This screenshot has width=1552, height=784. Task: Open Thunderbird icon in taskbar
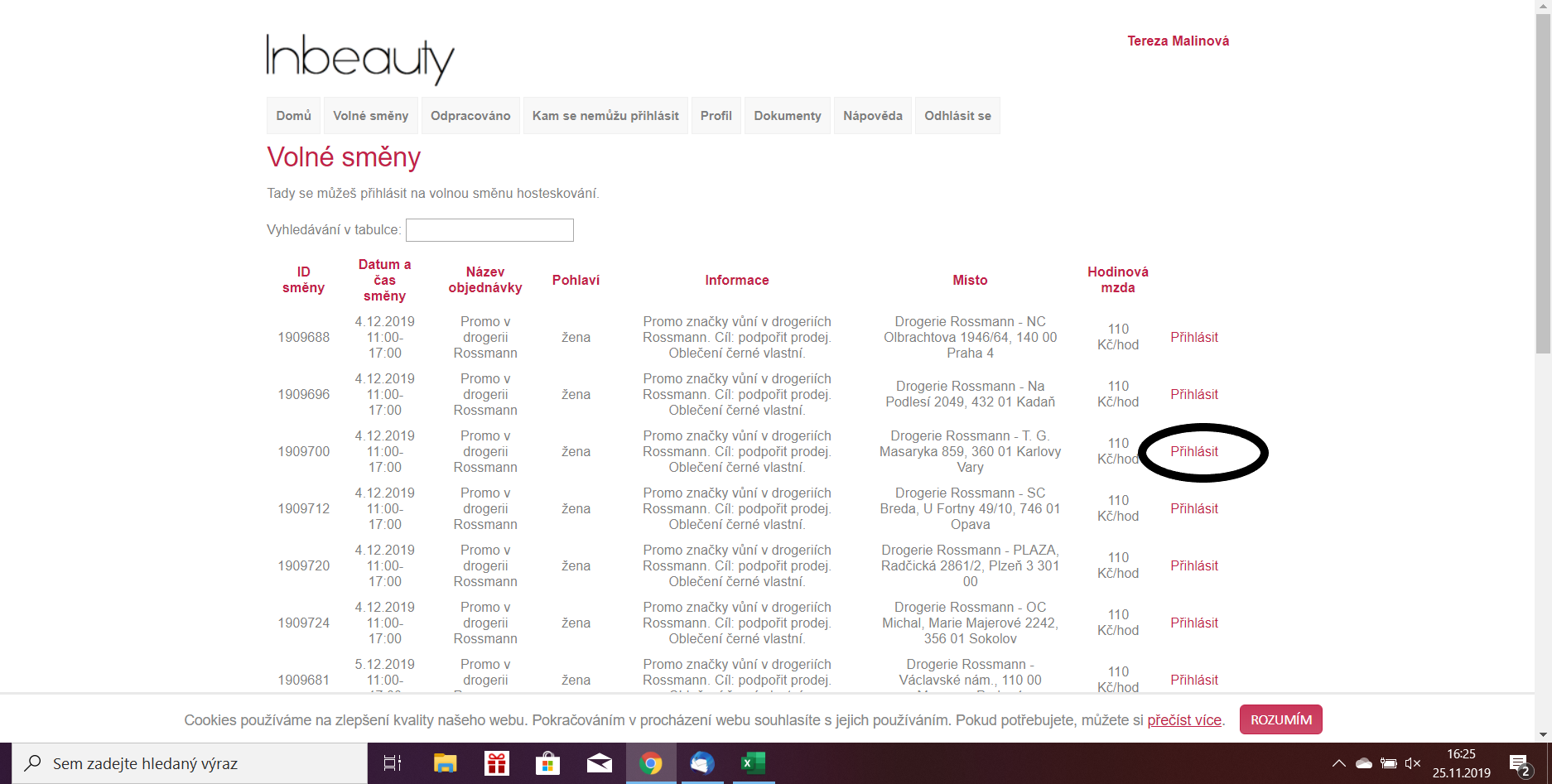702,763
